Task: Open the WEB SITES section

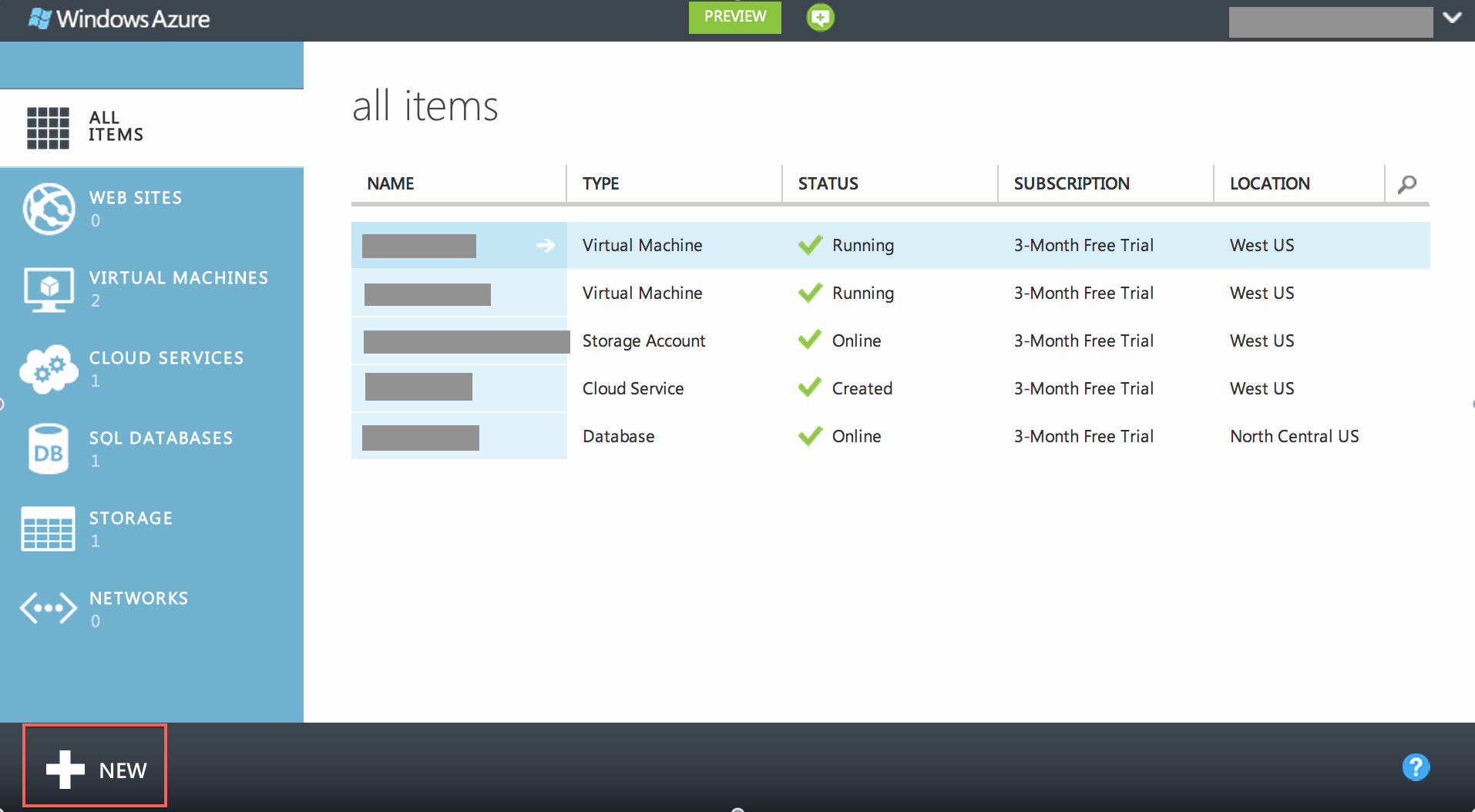Action: click(136, 198)
